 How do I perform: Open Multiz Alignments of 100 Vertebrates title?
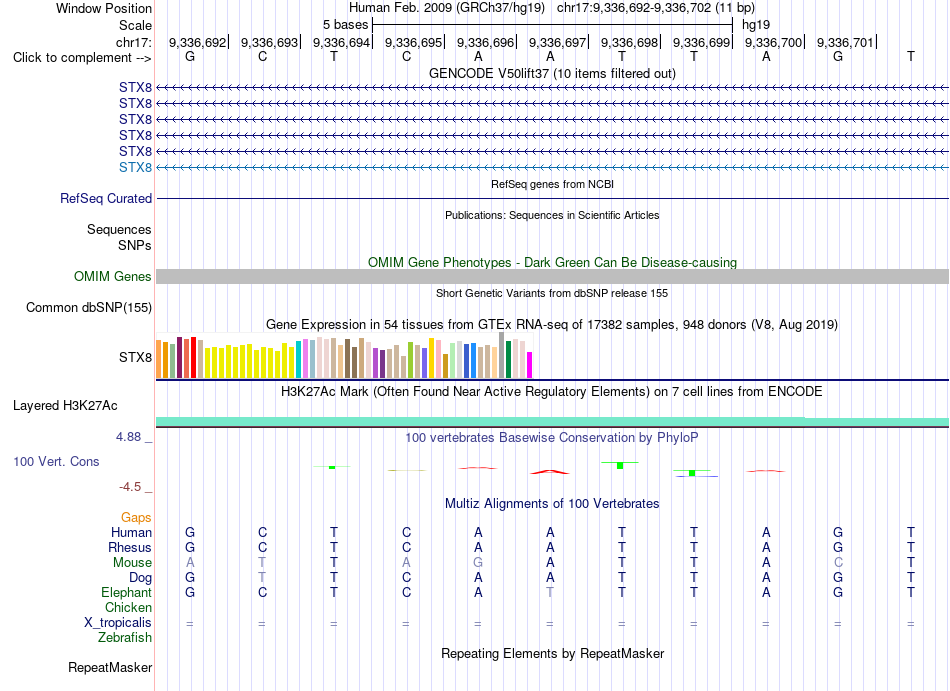pyautogui.click(x=552, y=503)
